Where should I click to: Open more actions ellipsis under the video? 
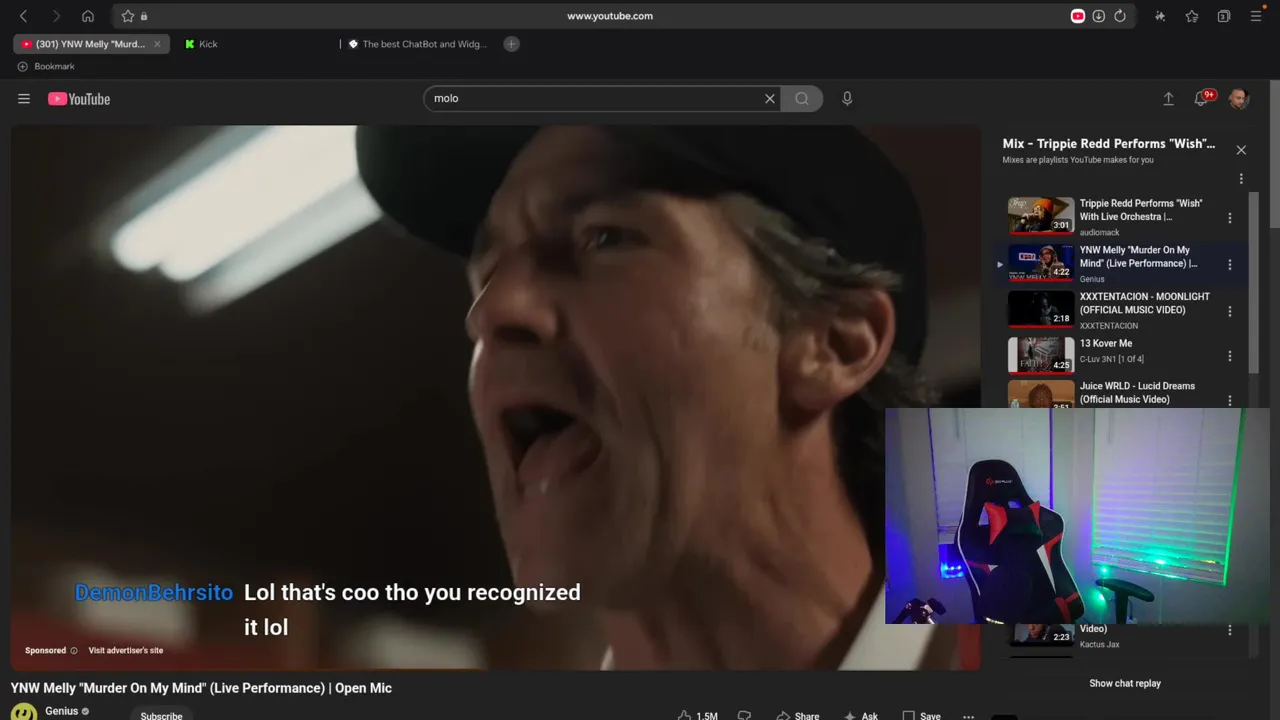[x=968, y=716]
